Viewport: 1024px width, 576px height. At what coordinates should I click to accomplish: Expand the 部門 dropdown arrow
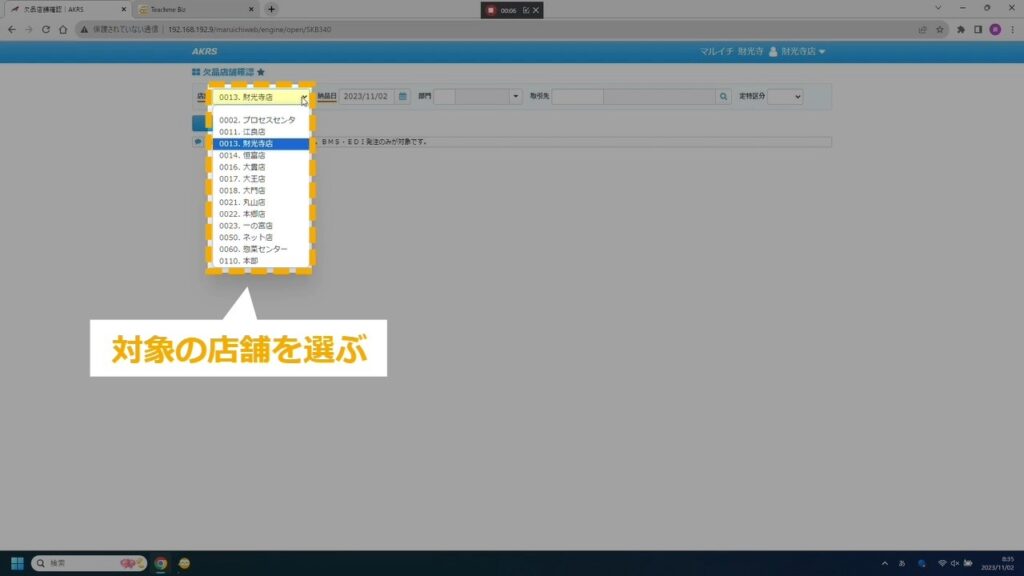tap(516, 97)
